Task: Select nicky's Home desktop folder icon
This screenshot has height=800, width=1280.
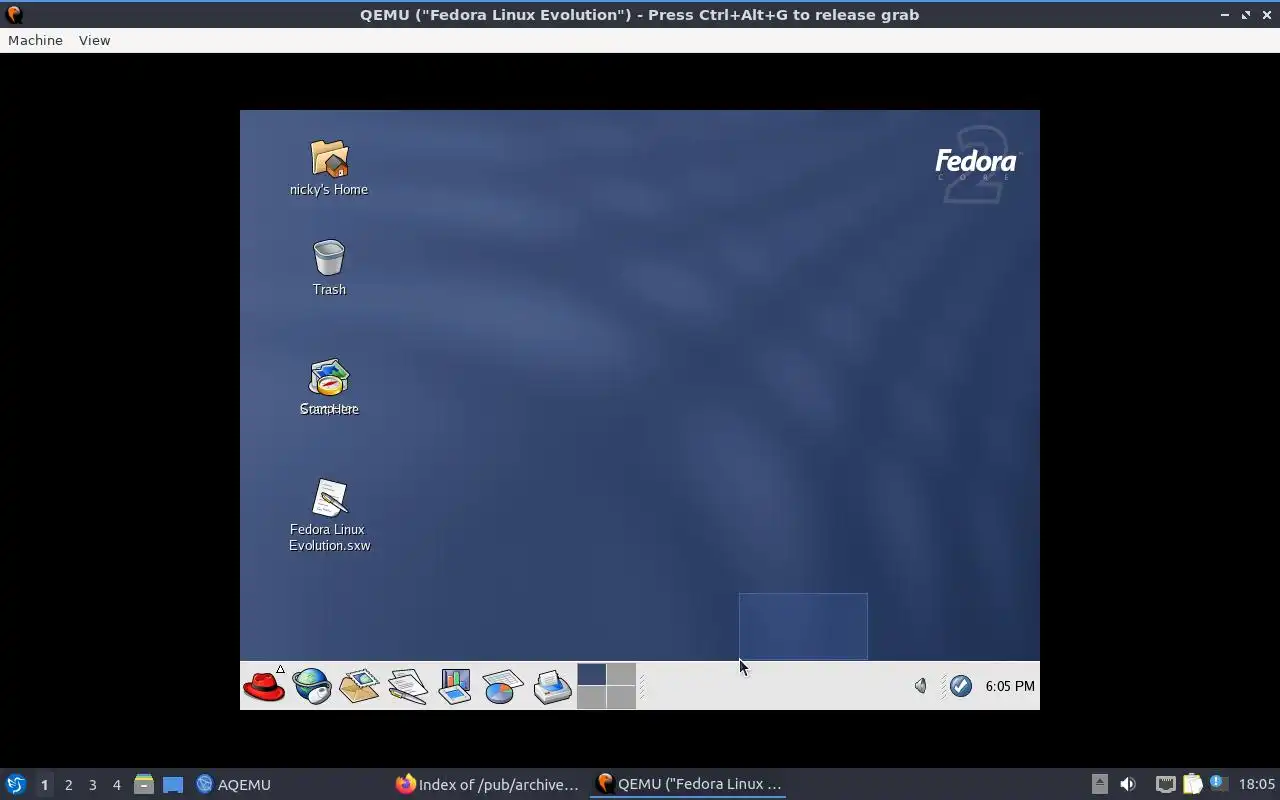Action: pyautogui.click(x=329, y=168)
